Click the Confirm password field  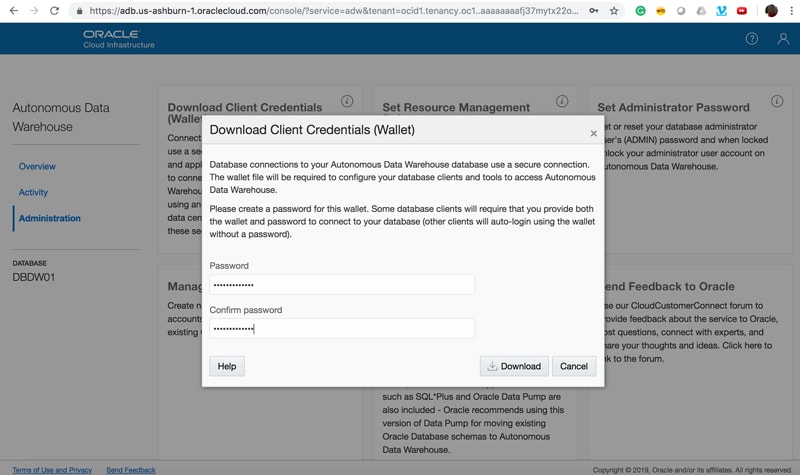point(342,329)
